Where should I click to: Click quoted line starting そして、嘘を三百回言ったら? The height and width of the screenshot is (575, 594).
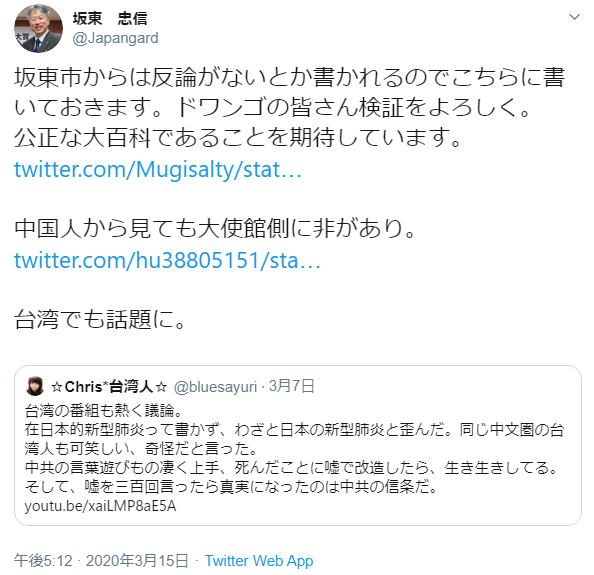(x=231, y=487)
